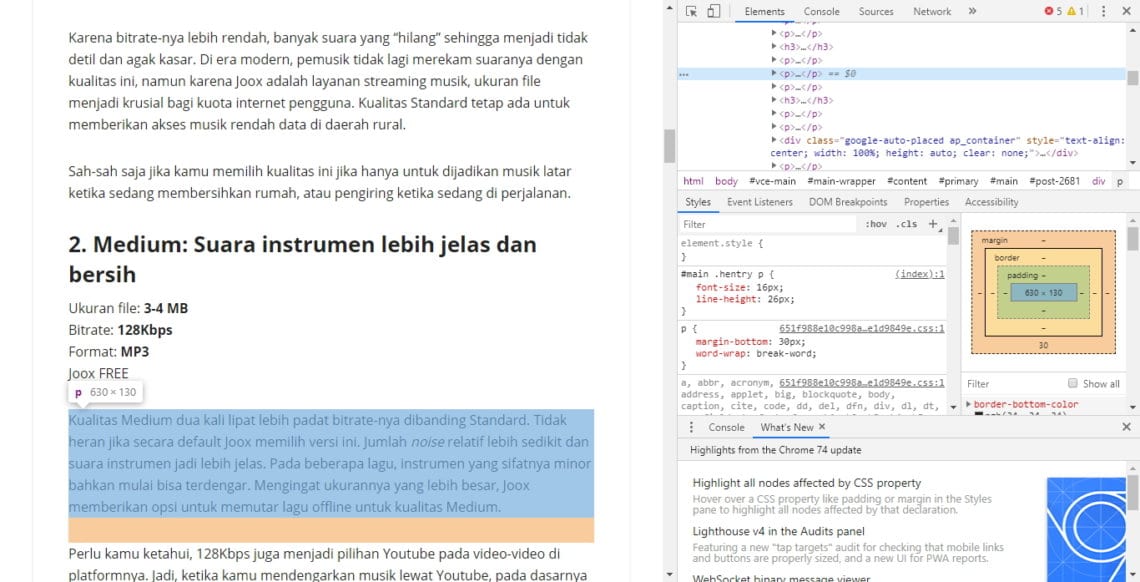
Task: Open the DevTools three-dot customize menu
Action: click(x=1102, y=11)
